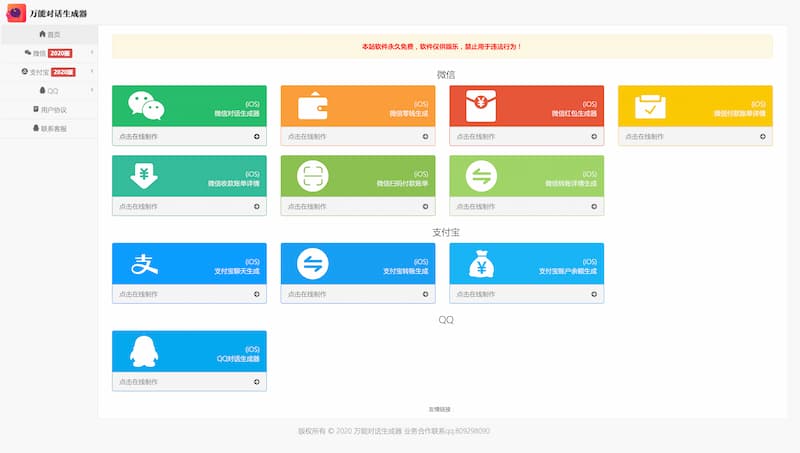Screen dimensions: 800x453
Task: Click the red notice banner text
Action: coord(442,46)
